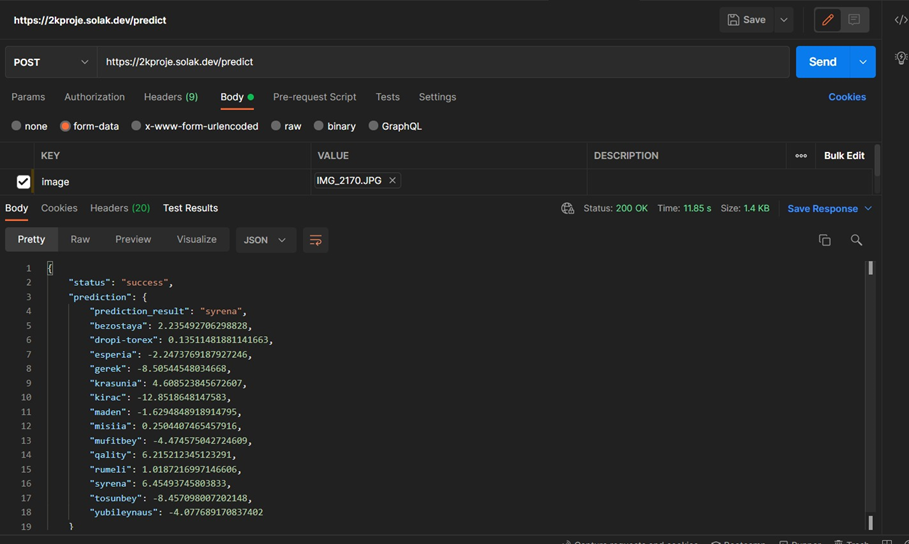
Task: Click the column options three-dots icon
Action: pos(801,155)
